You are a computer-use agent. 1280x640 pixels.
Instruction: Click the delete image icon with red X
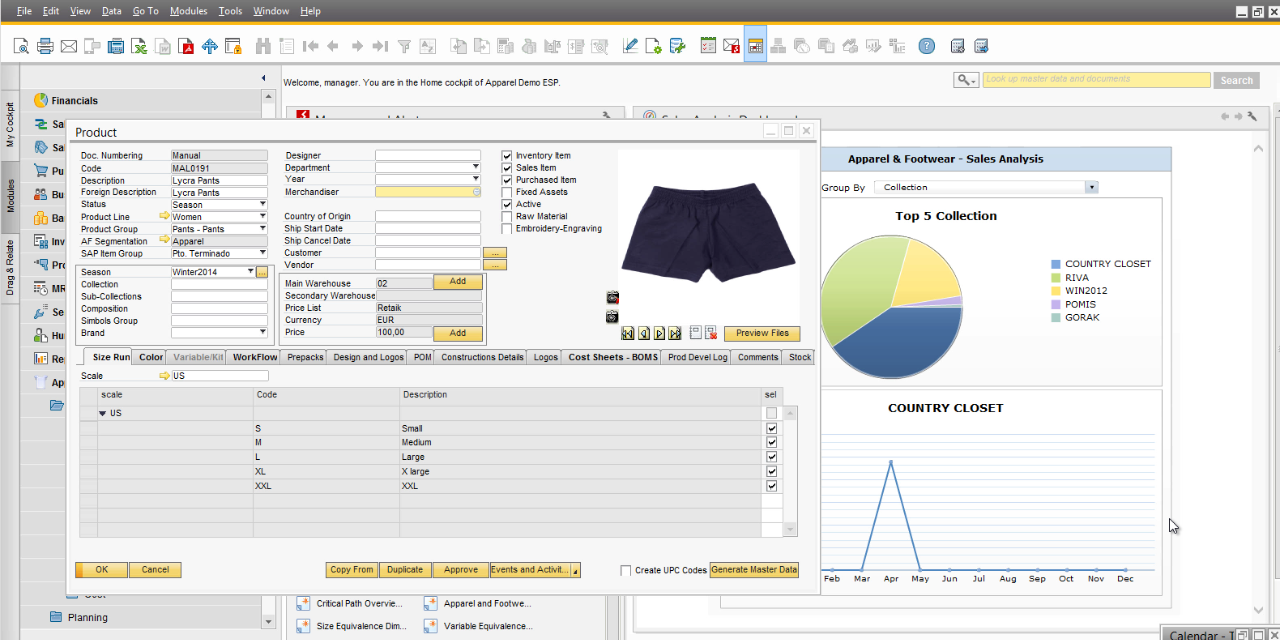click(x=711, y=333)
